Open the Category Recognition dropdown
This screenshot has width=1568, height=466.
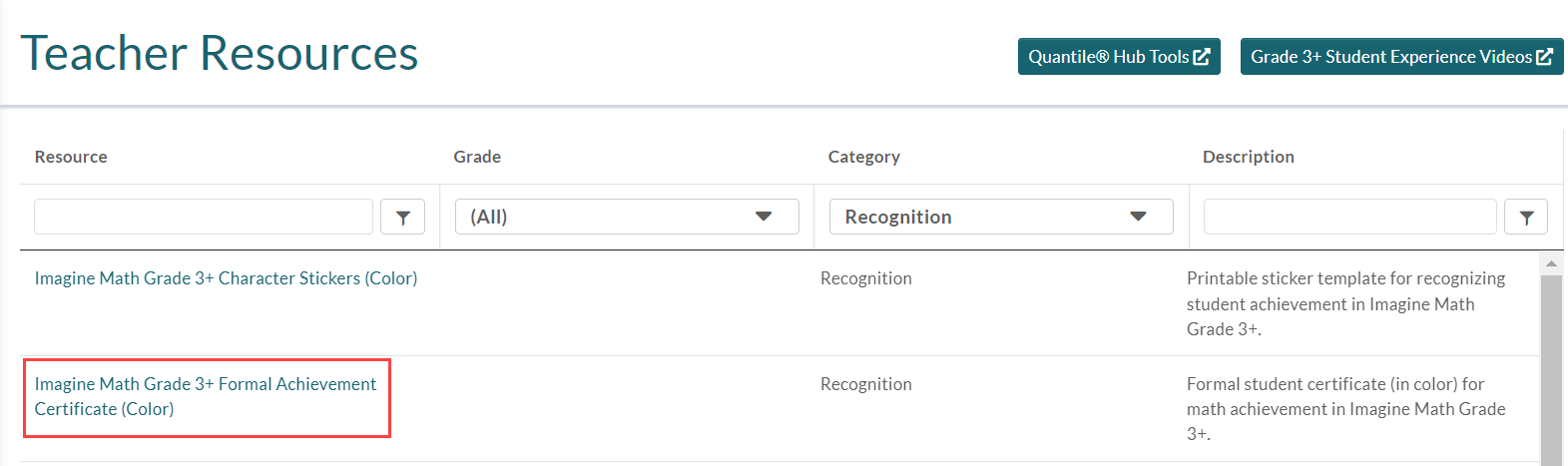pos(1001,217)
